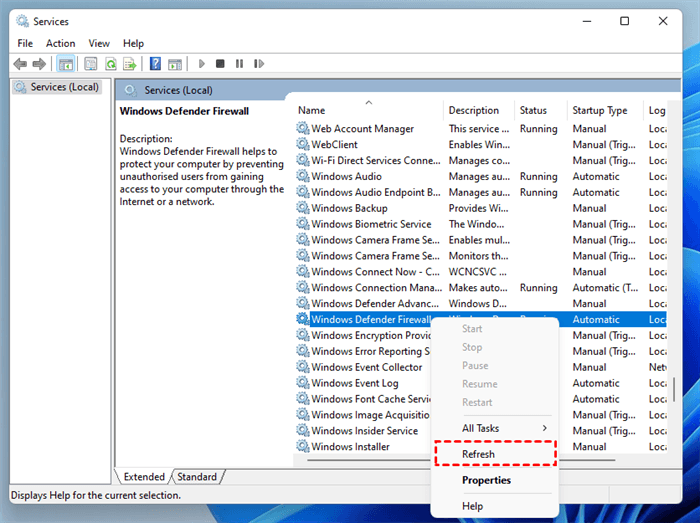Switch to the Standard tab
The width and height of the screenshot is (700, 523).
tap(197, 477)
